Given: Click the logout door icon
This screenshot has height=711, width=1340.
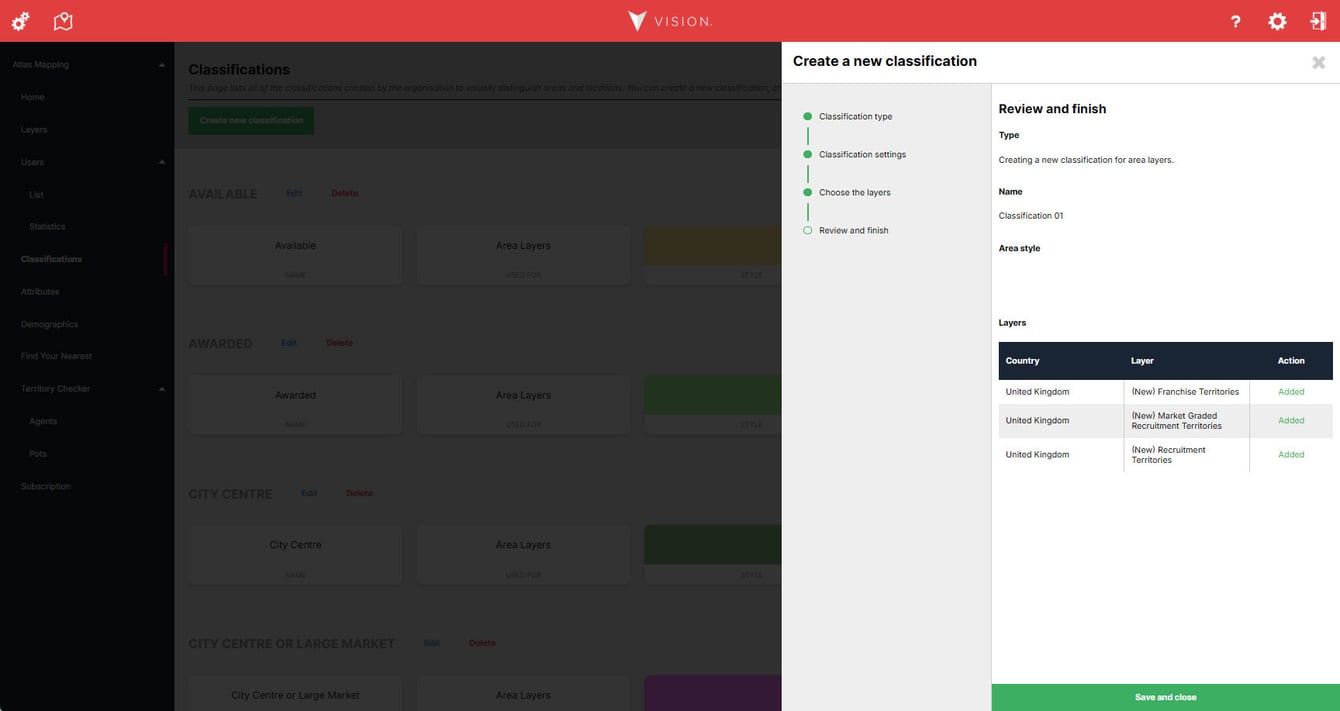Looking at the screenshot, I should (1318, 21).
